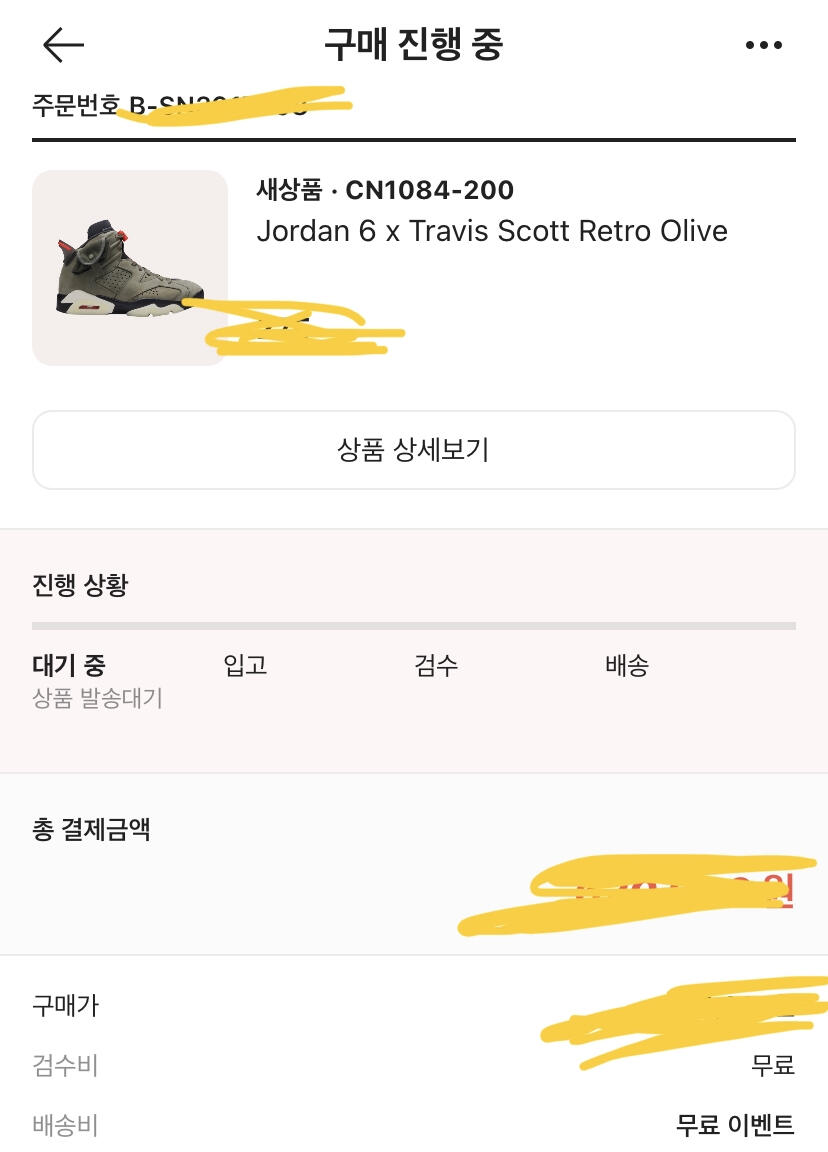Tap the 주문번호 order number label
The image size is (828, 1152).
pos(76,105)
